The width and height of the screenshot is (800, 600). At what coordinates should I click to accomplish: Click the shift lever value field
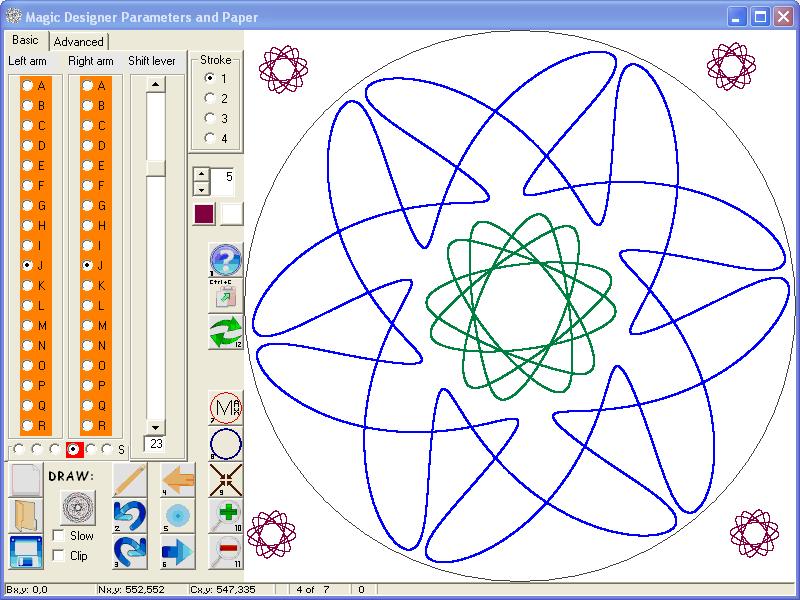tap(156, 444)
